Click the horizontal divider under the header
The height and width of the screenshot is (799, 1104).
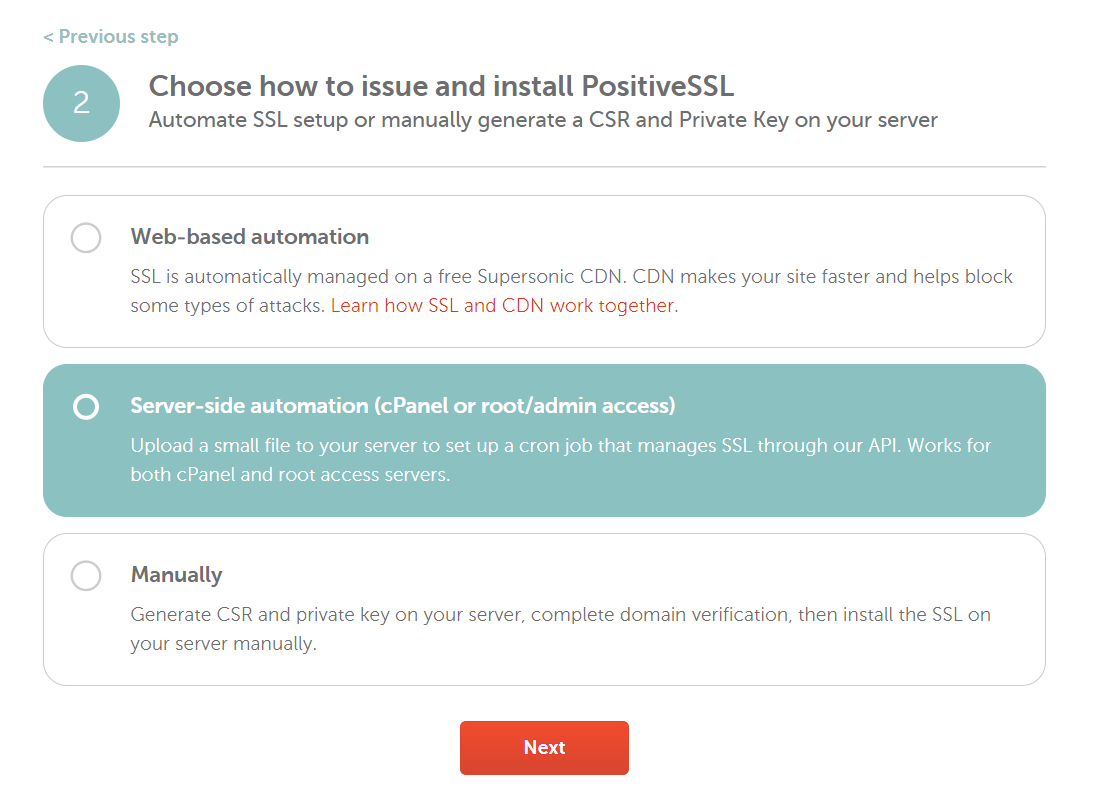coord(544,166)
